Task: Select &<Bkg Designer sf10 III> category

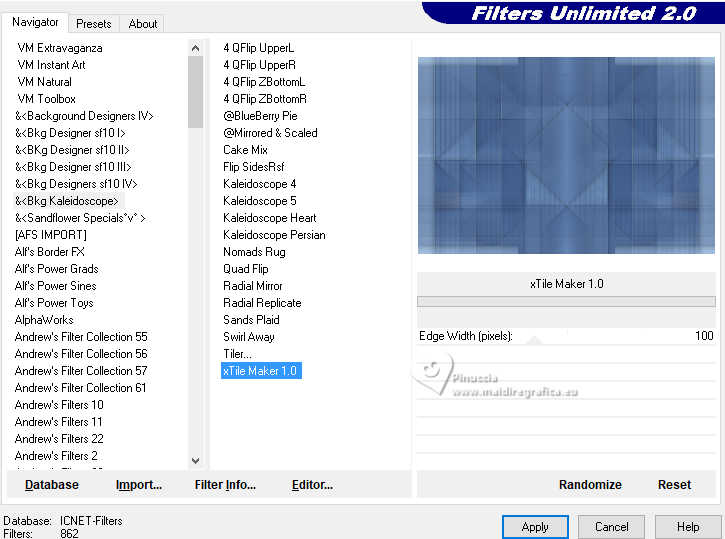Action: click(x=73, y=167)
